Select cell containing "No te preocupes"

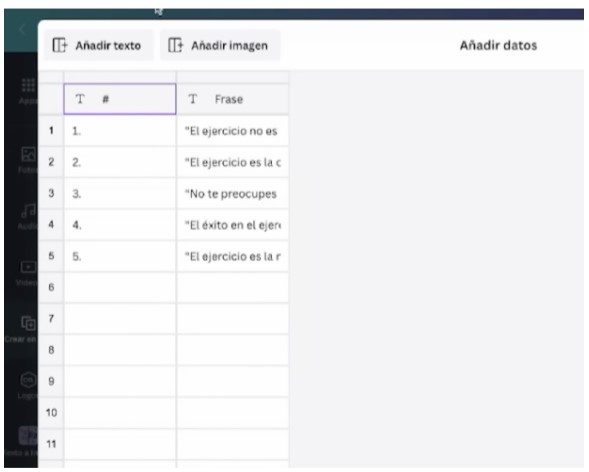tap(233, 194)
